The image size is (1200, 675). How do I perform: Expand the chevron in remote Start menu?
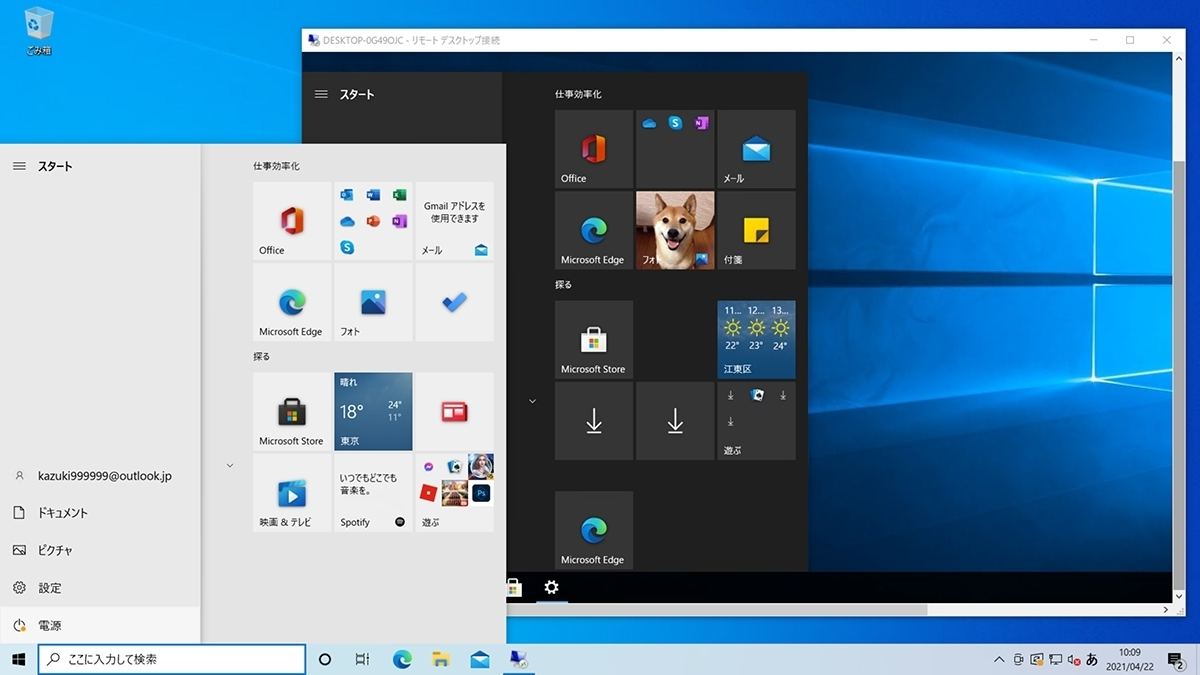tap(532, 401)
